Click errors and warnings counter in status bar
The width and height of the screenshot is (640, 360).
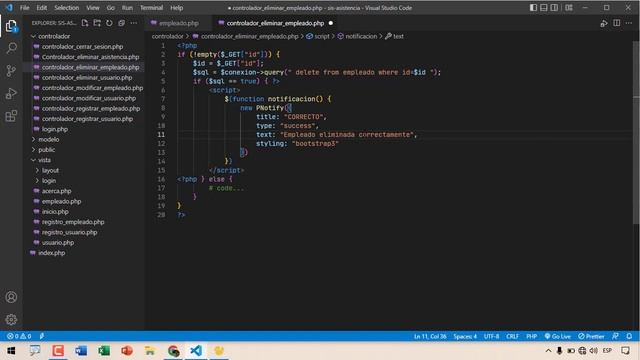pos(19,336)
